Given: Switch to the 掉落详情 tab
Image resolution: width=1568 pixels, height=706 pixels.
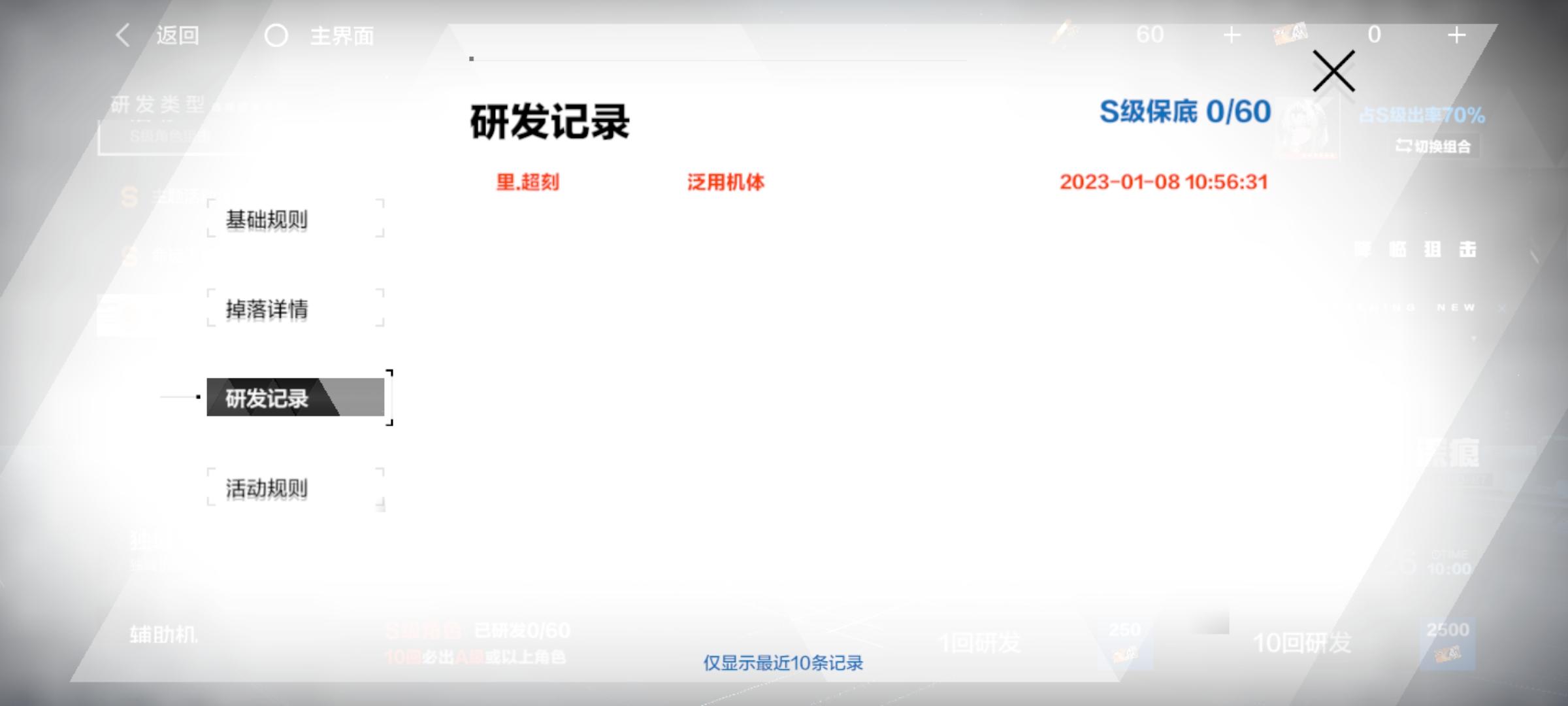Looking at the screenshot, I should coord(295,309).
